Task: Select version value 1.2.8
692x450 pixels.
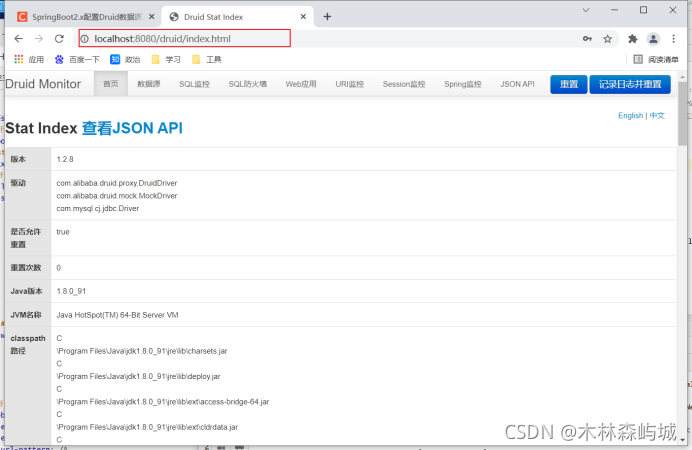Action: [65, 159]
